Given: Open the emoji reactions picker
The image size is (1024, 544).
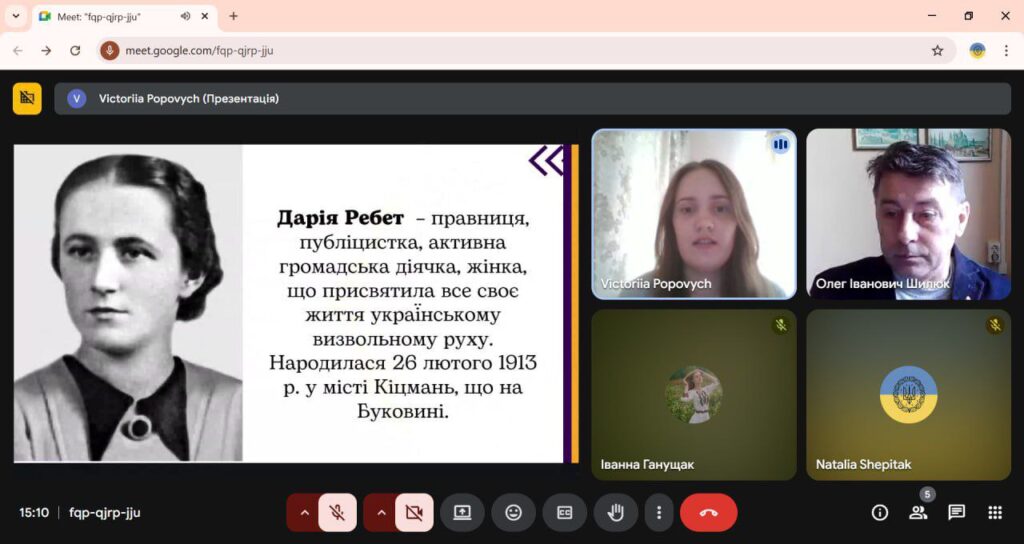Looking at the screenshot, I should tap(513, 513).
